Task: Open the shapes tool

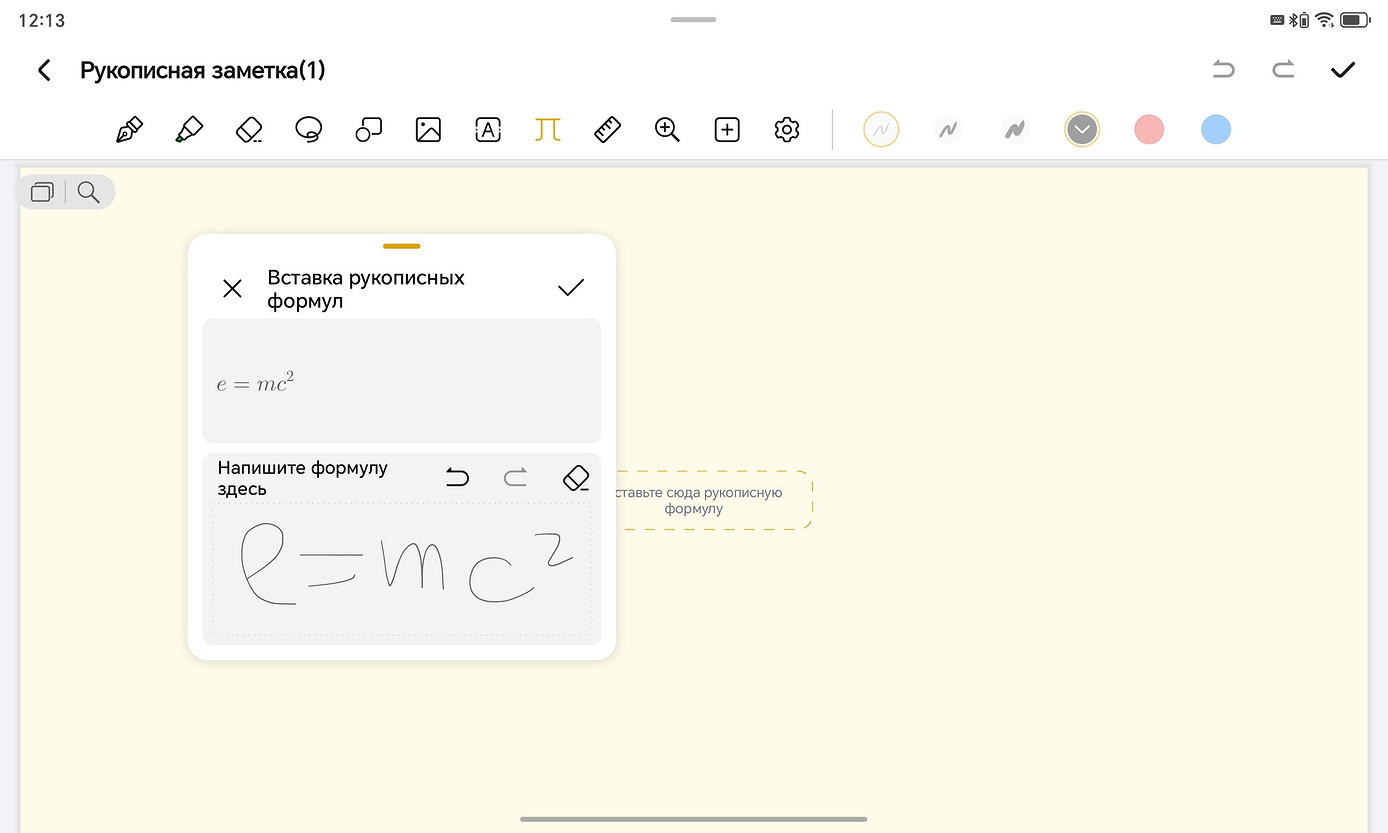Action: click(369, 130)
